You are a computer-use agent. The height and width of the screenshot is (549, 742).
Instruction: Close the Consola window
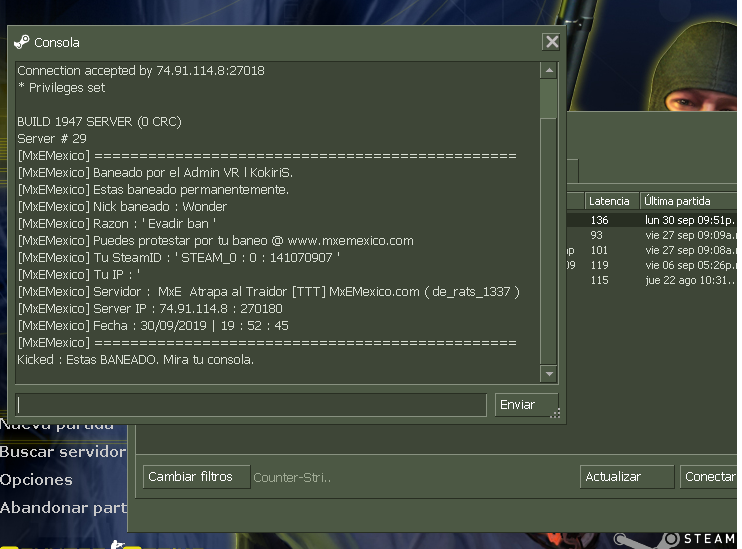click(x=551, y=42)
